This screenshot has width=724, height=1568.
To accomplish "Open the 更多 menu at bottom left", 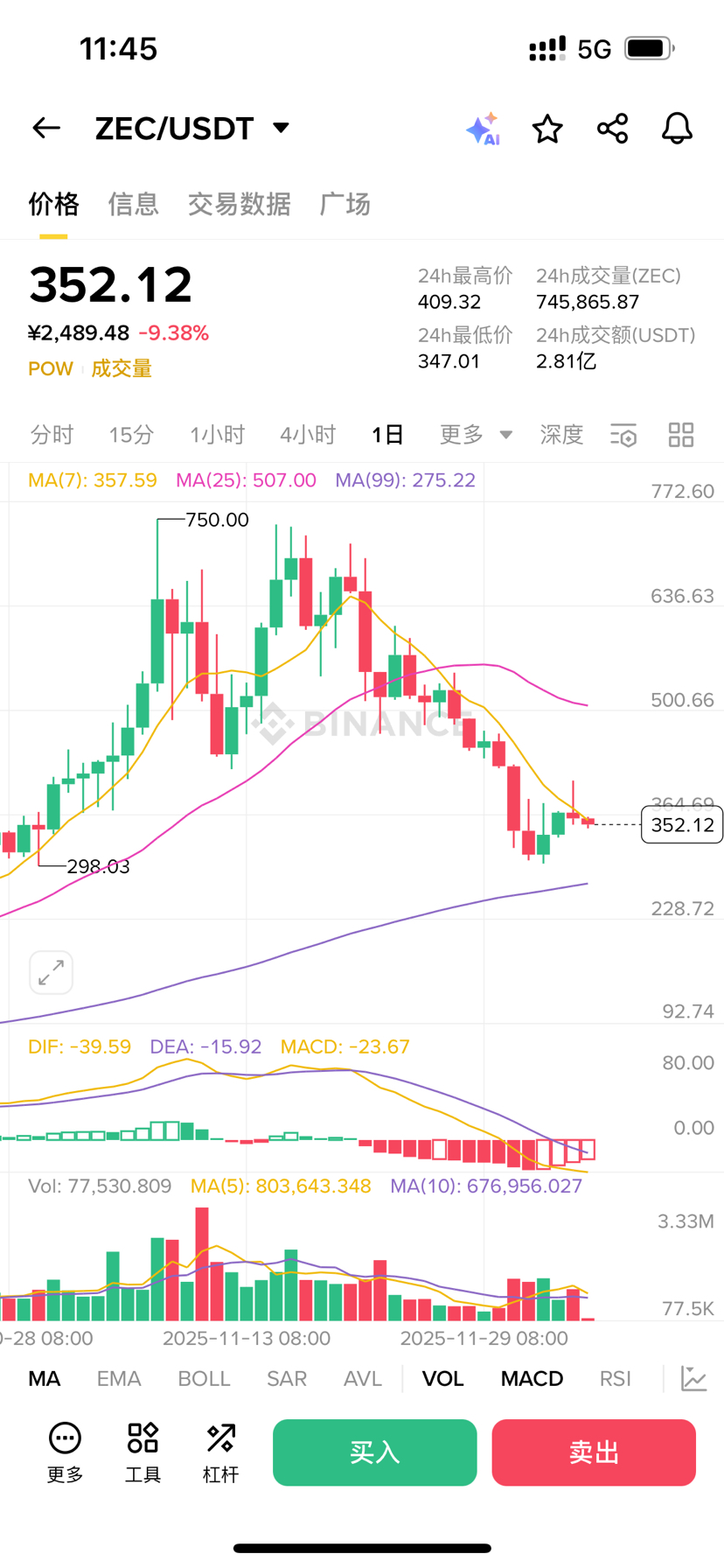I will click(x=65, y=1452).
